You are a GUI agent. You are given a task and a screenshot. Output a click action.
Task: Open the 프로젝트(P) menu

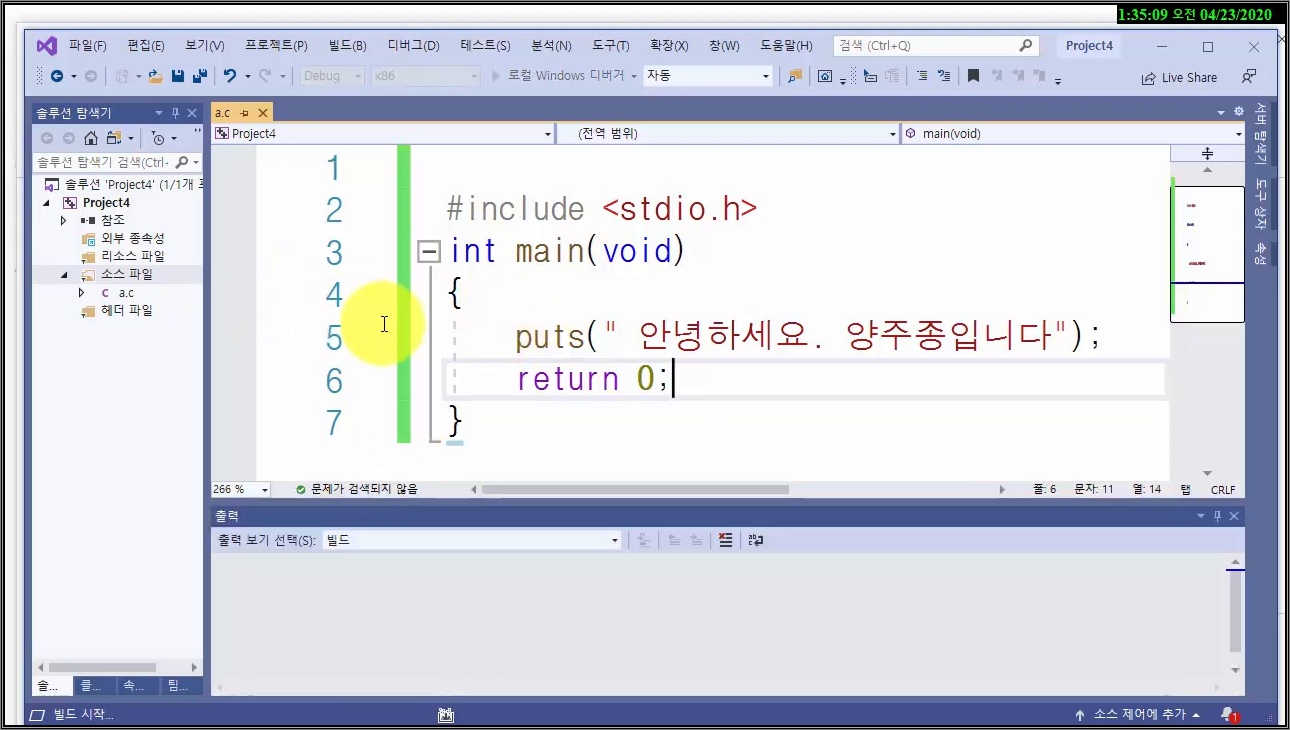pos(276,46)
